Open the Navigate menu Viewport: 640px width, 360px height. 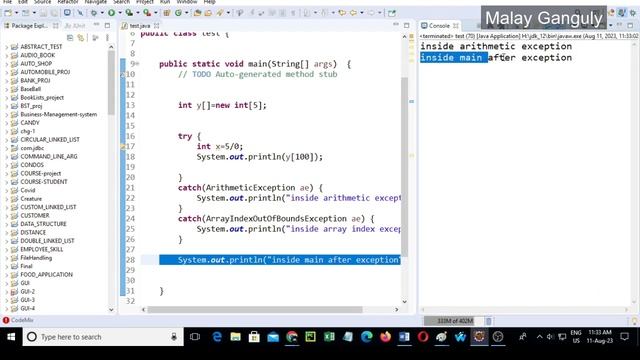[96, 2]
